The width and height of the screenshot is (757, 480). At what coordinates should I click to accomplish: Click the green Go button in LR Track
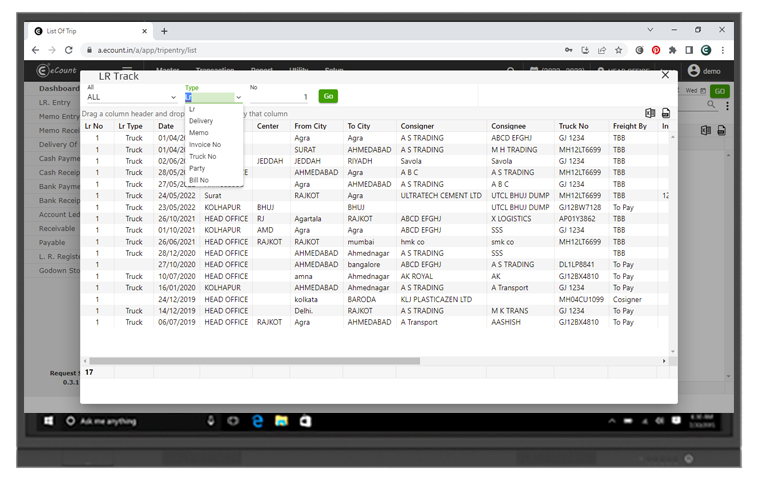[328, 96]
